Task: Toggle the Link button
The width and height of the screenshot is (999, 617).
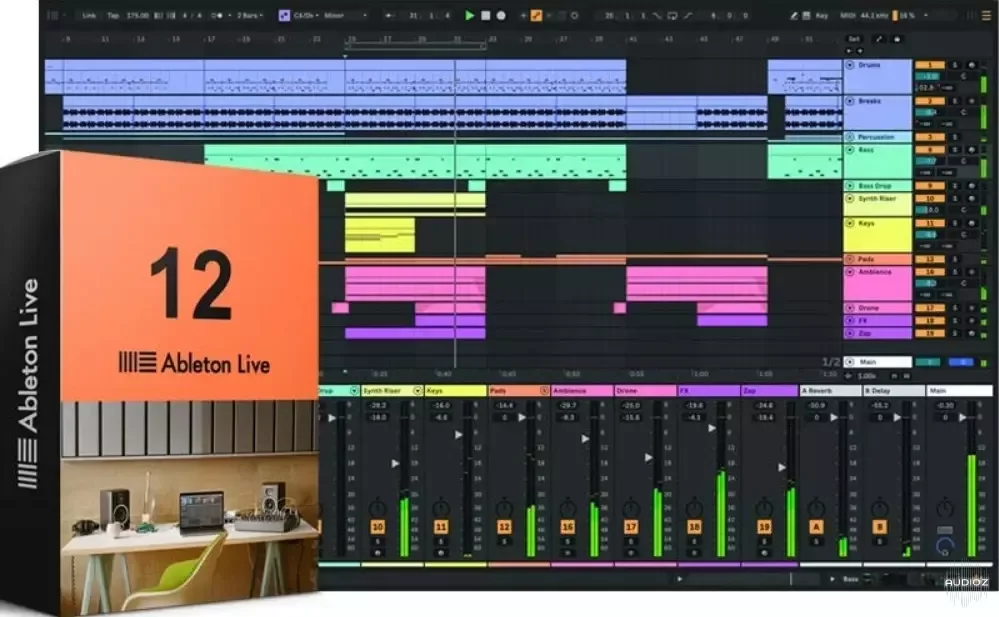Action: (89, 15)
